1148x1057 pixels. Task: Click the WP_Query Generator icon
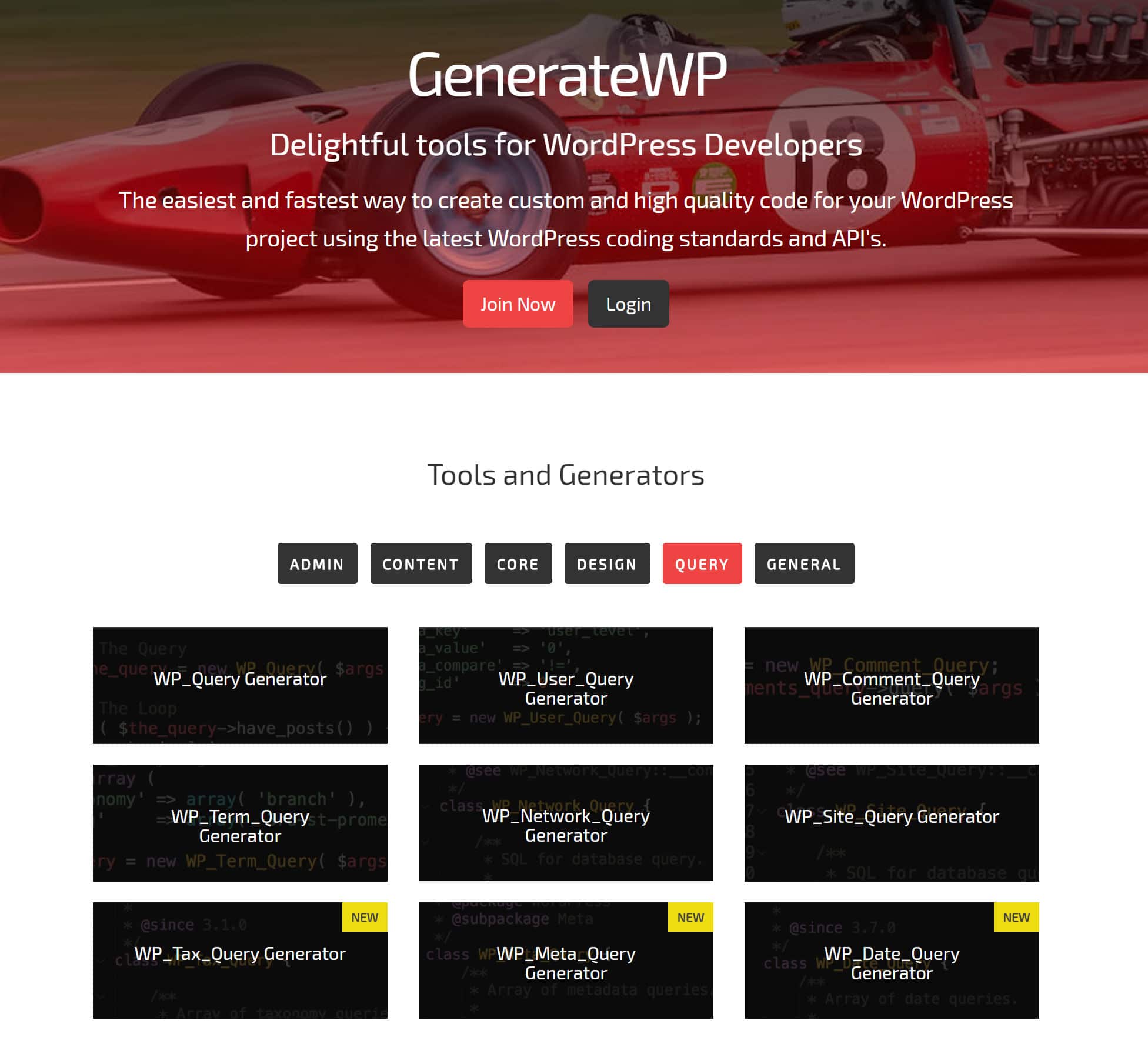pyautogui.click(x=240, y=686)
